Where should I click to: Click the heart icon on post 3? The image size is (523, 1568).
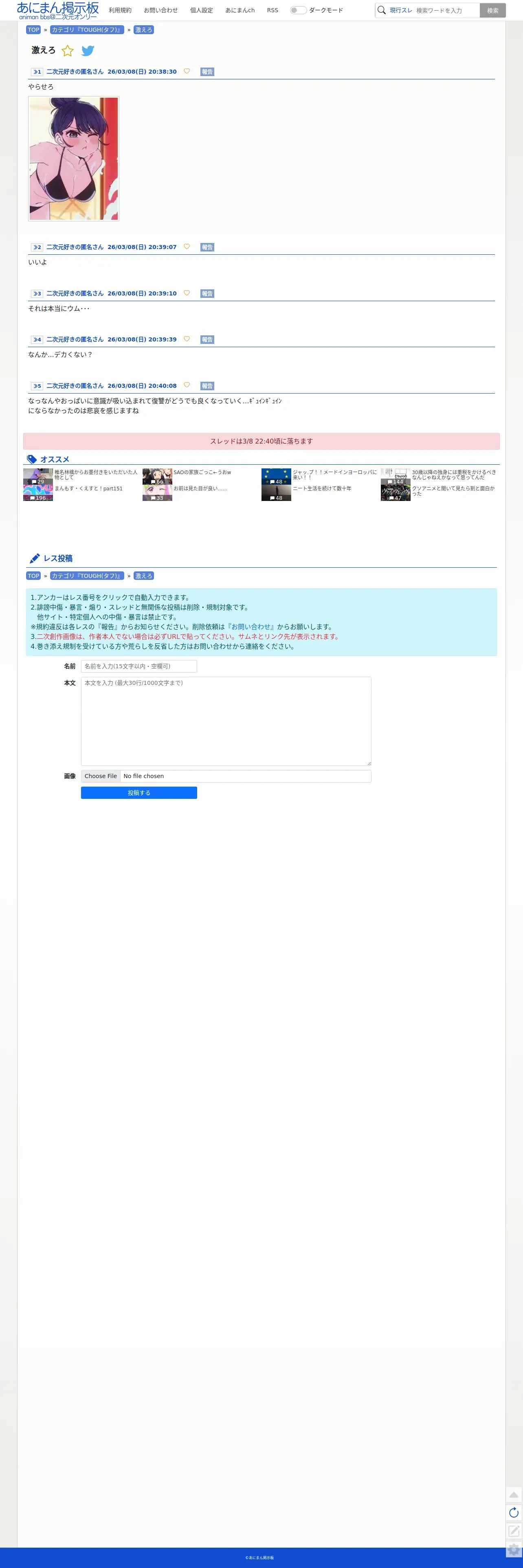click(187, 293)
